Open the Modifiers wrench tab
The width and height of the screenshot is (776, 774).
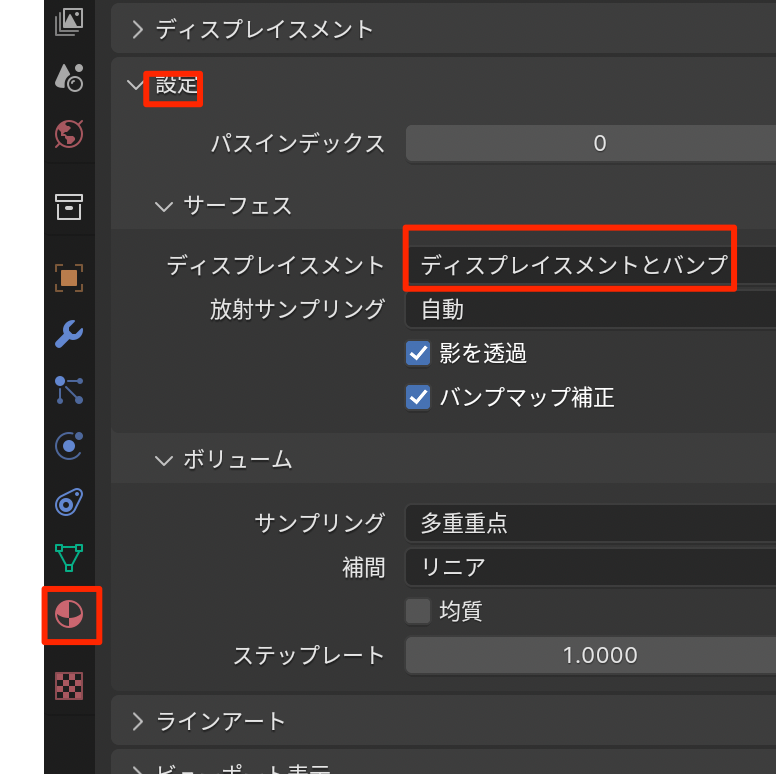coord(69,334)
